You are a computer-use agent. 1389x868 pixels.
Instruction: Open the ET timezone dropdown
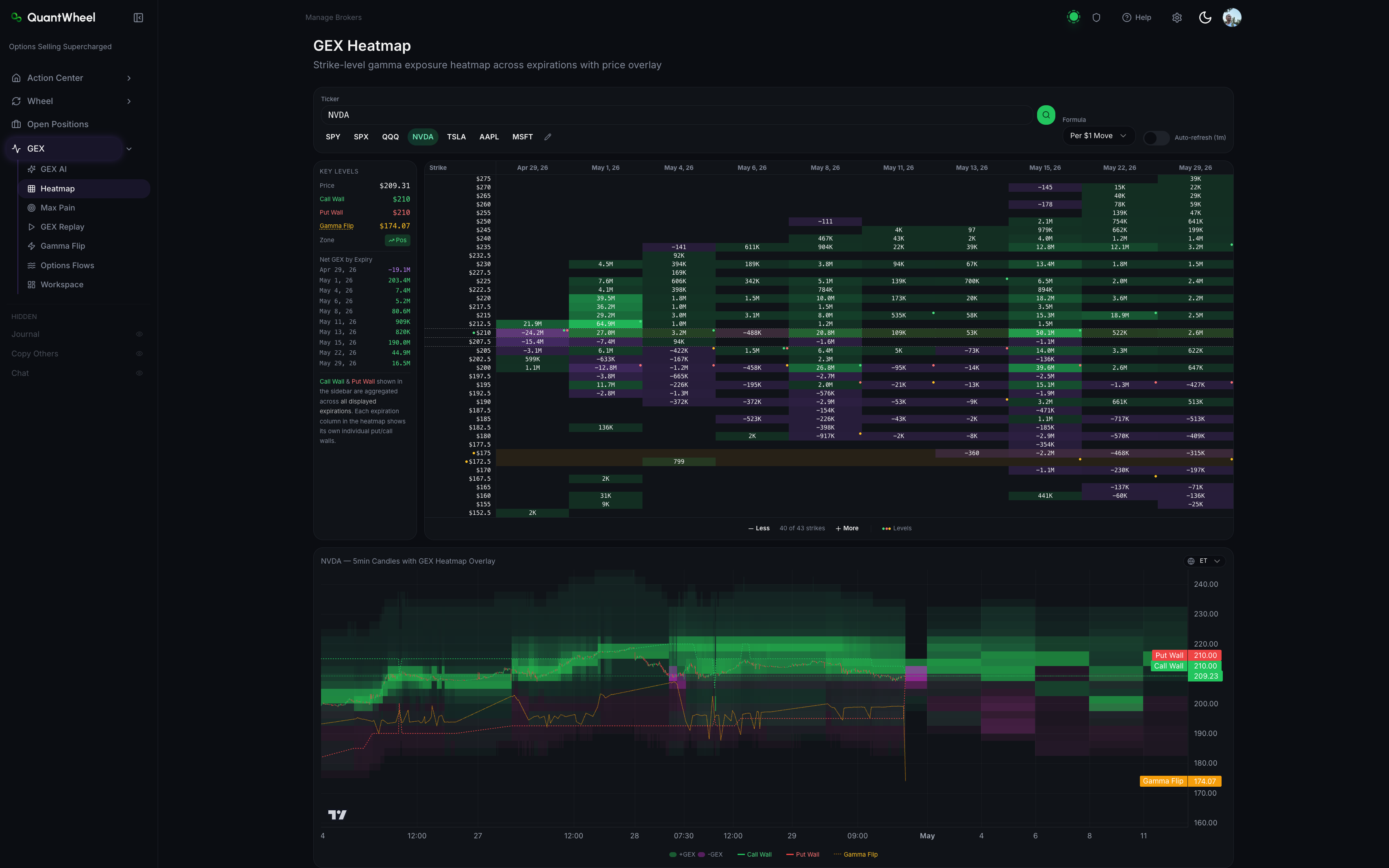pos(1205,561)
